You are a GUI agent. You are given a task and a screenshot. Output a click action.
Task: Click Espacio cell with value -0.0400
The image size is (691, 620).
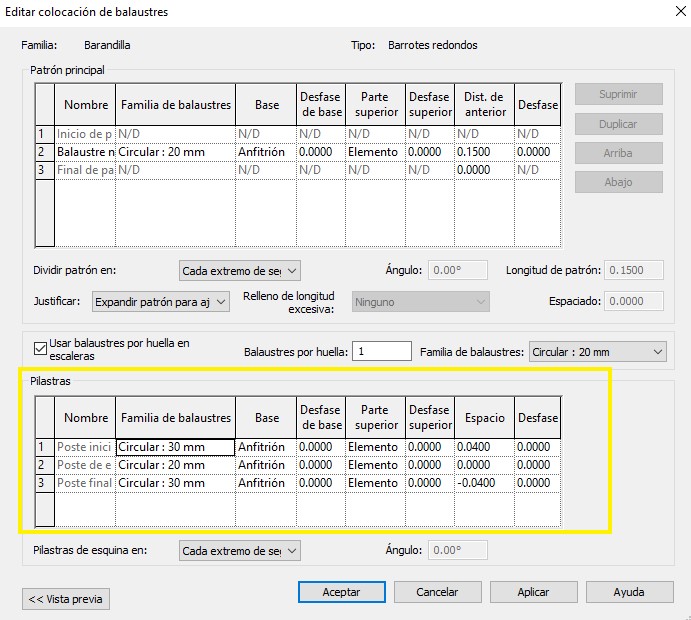pos(484,483)
